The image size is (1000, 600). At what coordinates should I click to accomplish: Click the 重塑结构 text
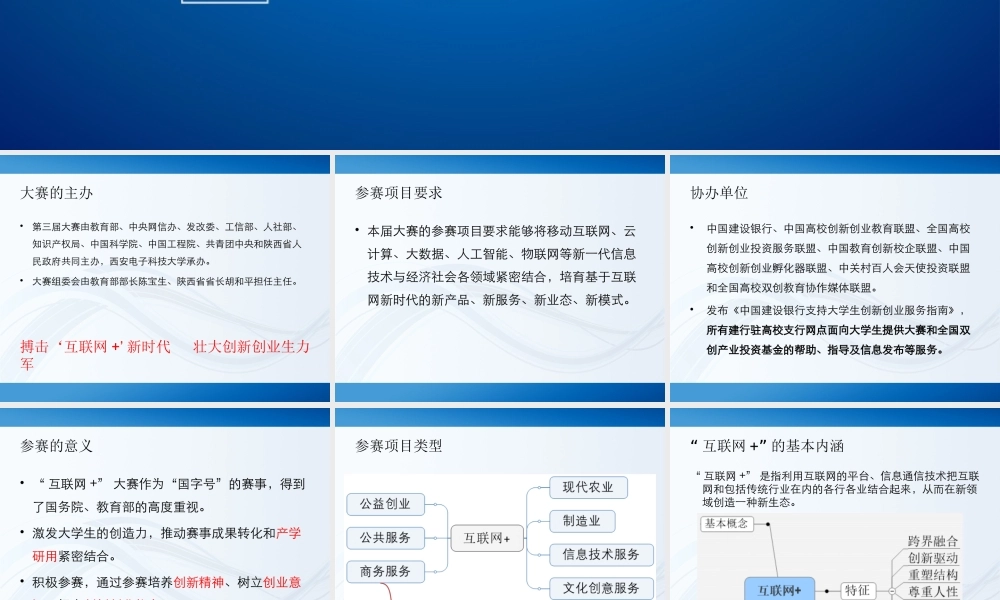tap(933, 574)
